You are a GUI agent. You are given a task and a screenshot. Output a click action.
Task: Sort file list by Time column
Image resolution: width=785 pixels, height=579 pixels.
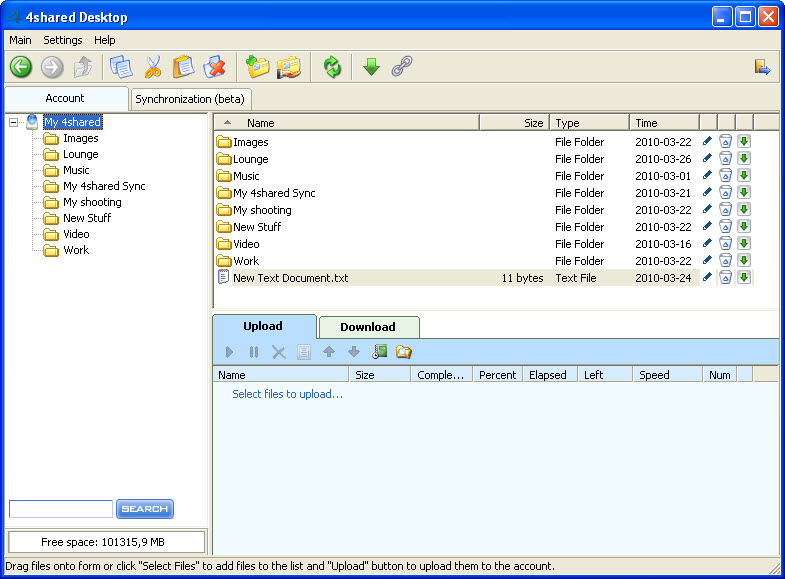664,123
